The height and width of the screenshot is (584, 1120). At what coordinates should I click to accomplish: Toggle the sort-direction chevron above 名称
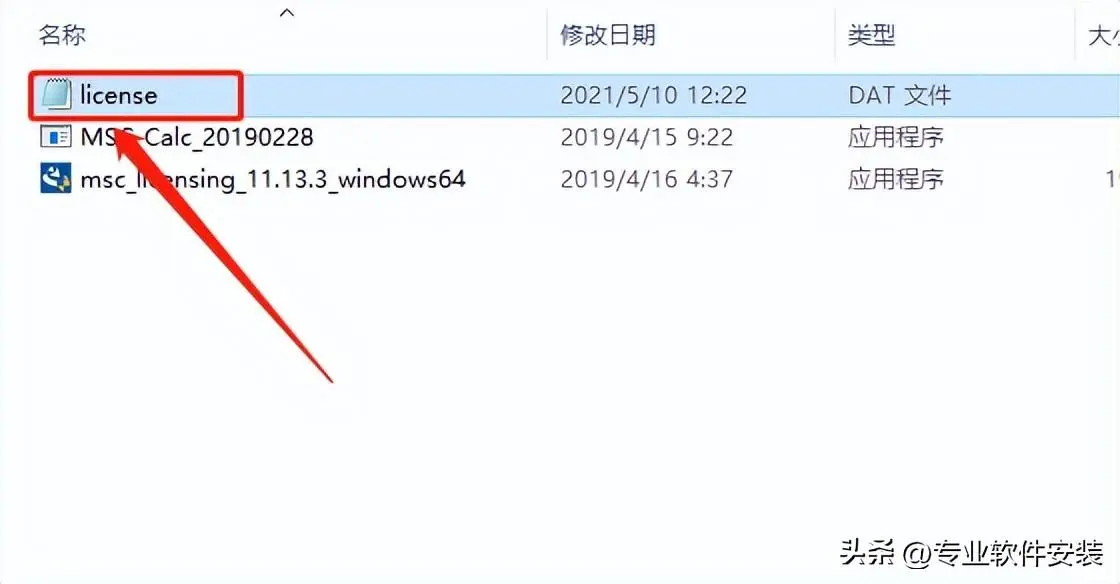coord(287,12)
